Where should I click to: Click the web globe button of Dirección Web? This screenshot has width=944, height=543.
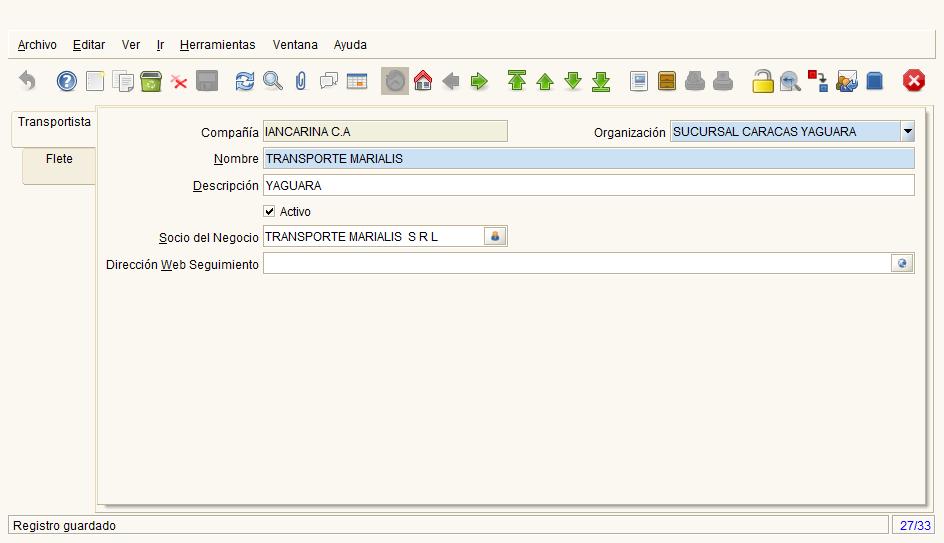[902, 263]
